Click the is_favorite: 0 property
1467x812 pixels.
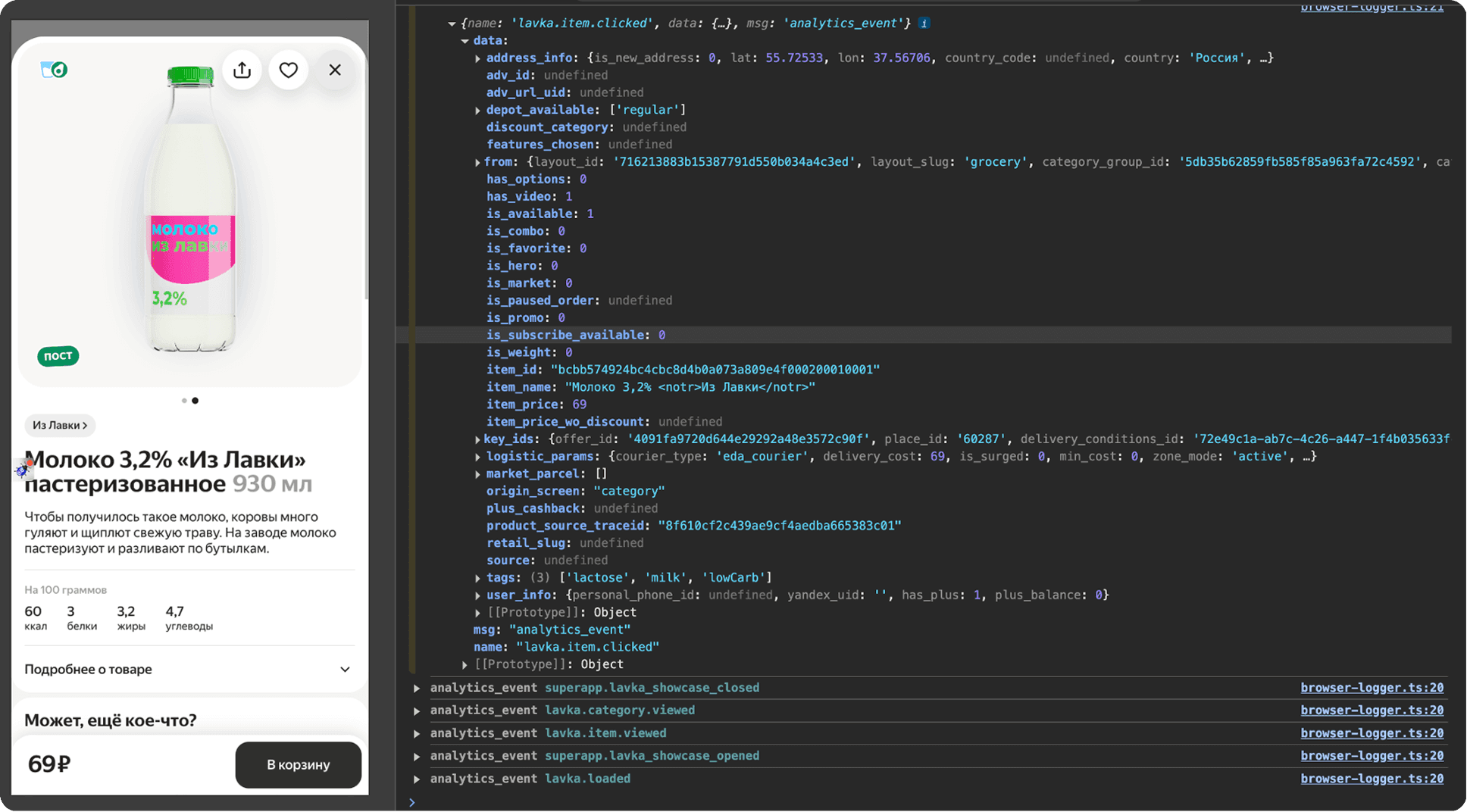click(536, 248)
